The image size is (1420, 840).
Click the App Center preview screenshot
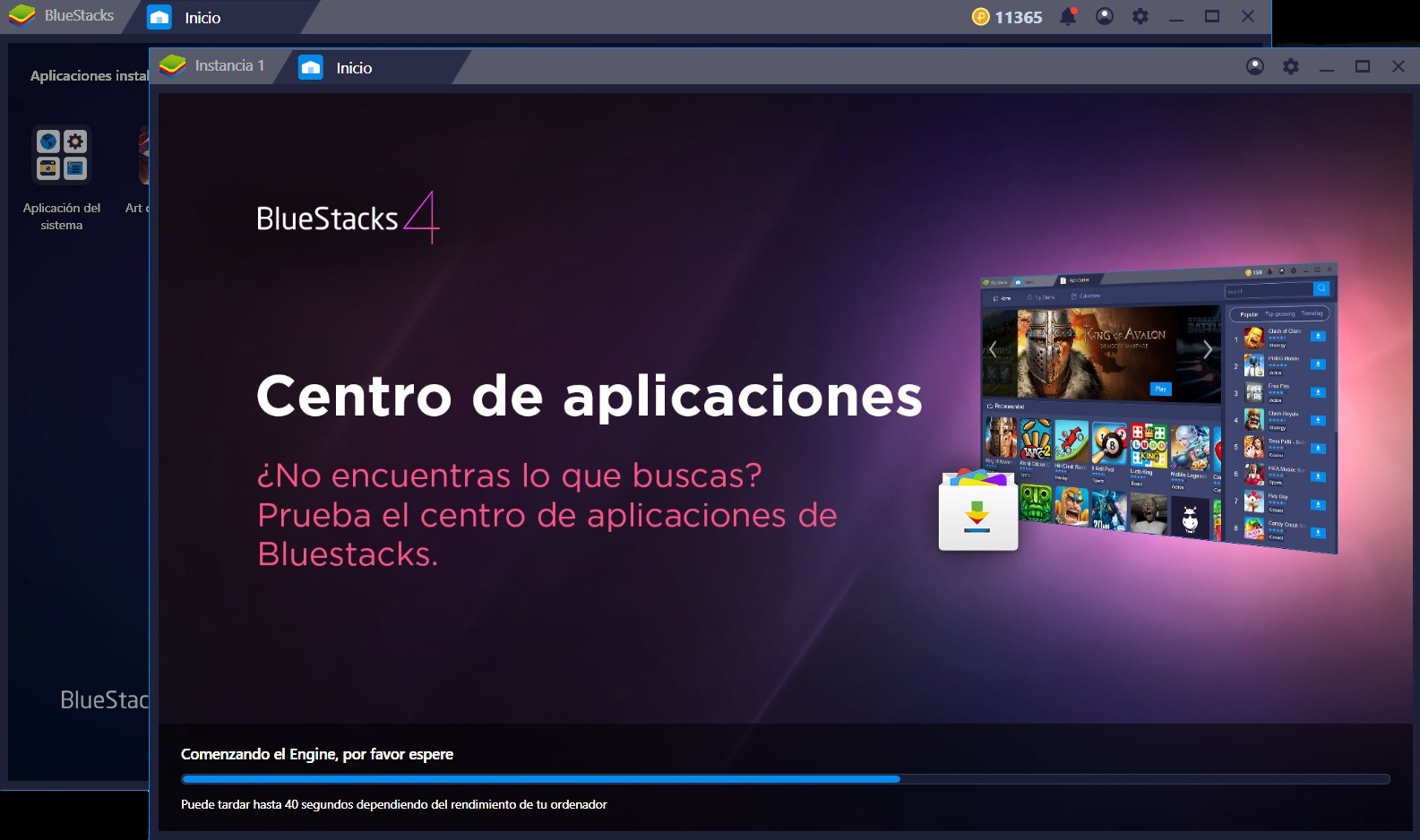click(1159, 408)
